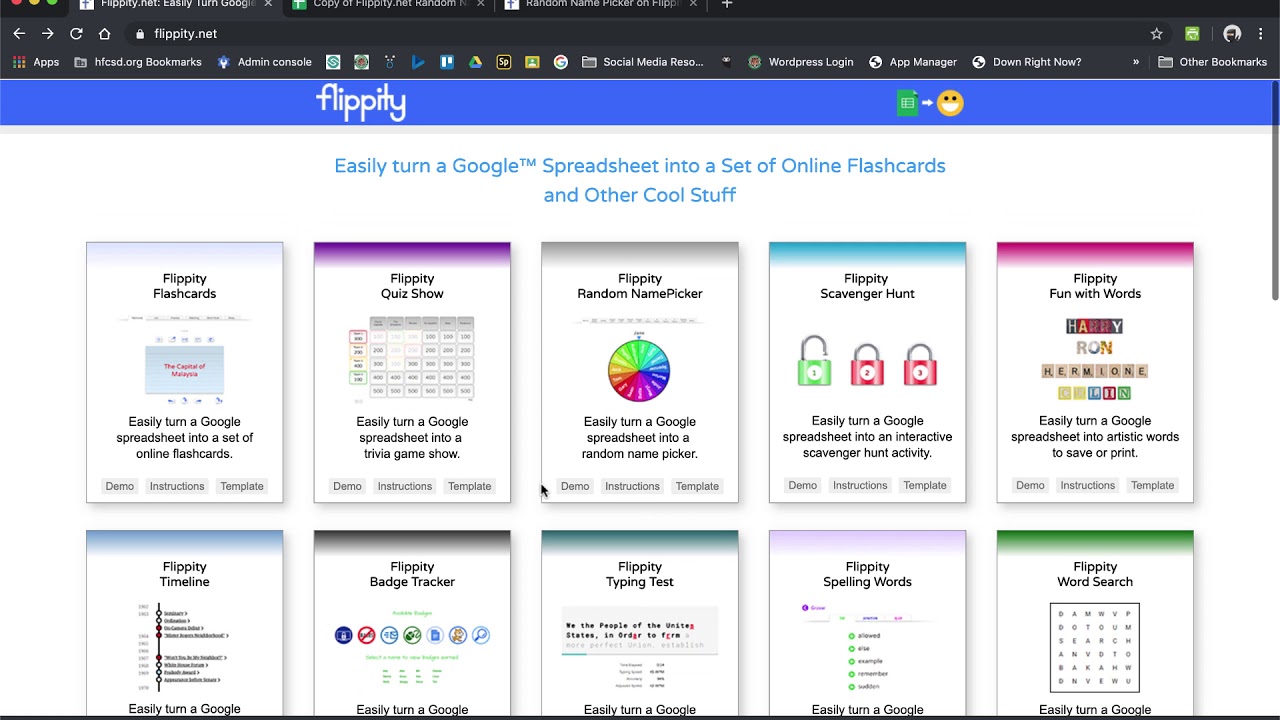The width and height of the screenshot is (1280, 720).
Task: Open the Down Right Now? bookmark
Action: click(1027, 62)
